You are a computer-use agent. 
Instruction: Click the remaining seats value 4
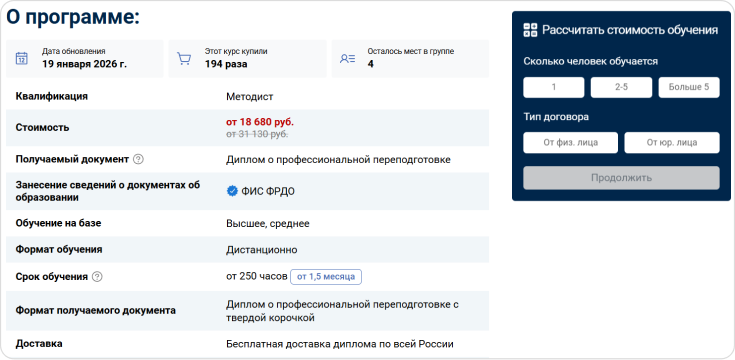click(x=370, y=64)
